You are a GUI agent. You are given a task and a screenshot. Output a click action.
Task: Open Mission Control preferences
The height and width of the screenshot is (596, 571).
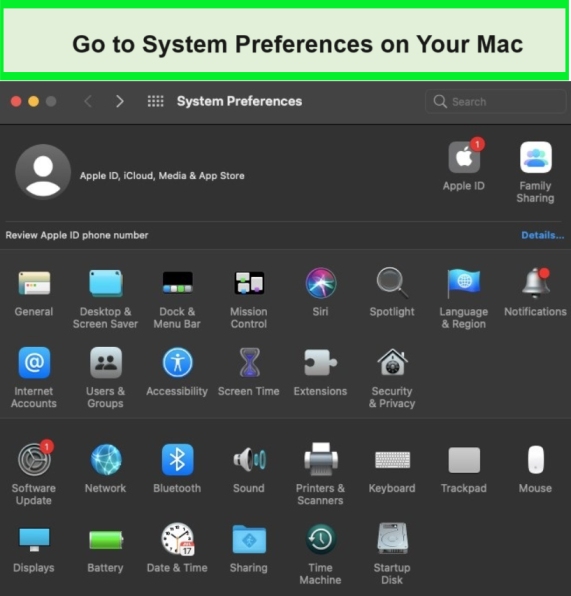(x=249, y=283)
